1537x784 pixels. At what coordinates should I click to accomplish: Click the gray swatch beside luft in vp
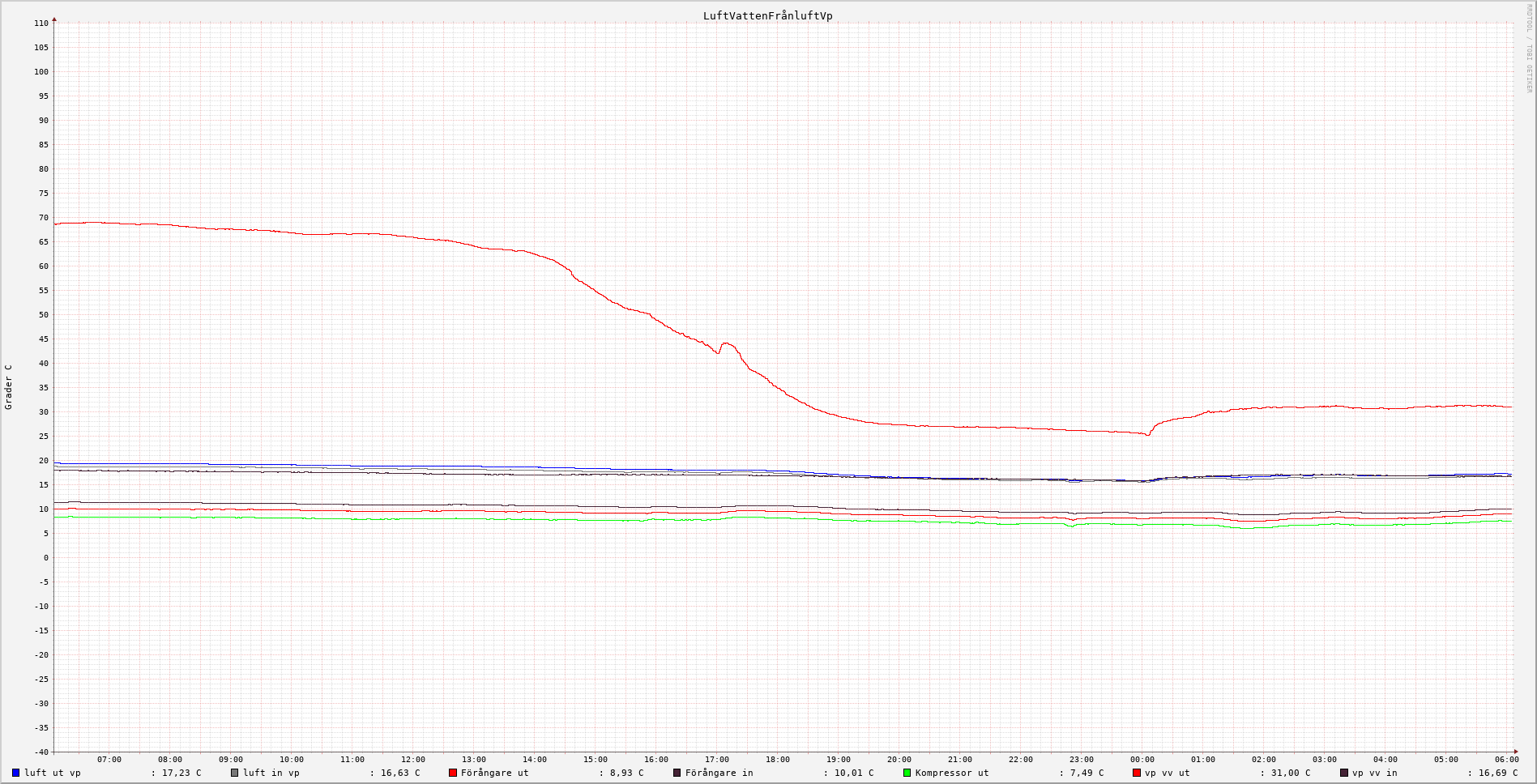coord(234,773)
